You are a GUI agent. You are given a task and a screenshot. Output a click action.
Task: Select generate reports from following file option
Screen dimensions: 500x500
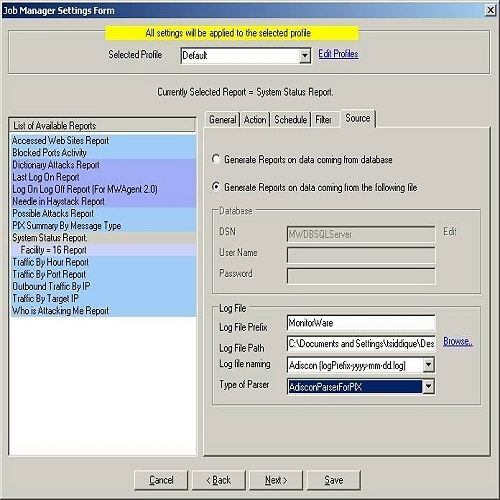click(216, 187)
